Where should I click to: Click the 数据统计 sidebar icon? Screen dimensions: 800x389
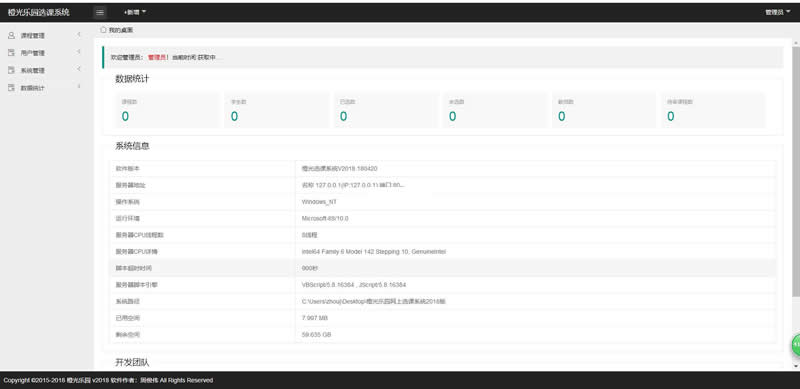[11, 88]
